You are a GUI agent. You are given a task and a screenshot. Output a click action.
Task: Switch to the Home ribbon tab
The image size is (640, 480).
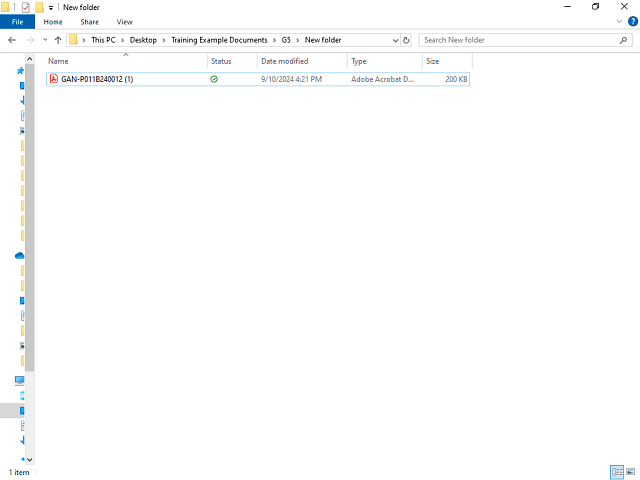click(53, 22)
